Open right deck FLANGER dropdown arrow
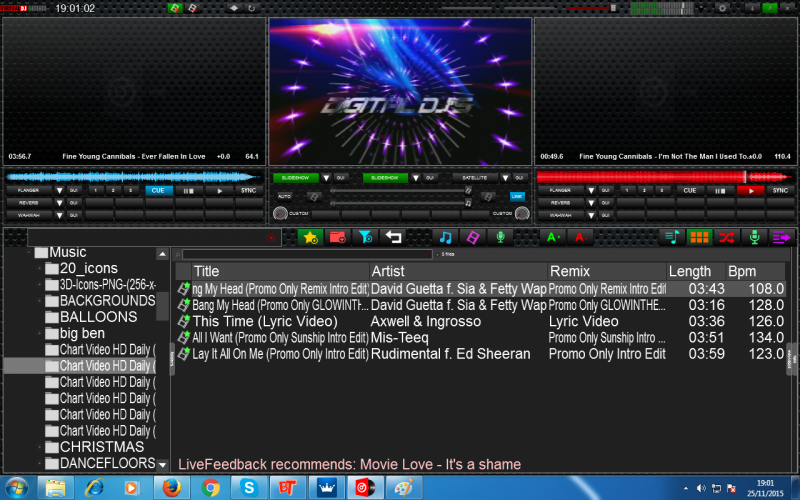The image size is (800, 500). (591, 190)
